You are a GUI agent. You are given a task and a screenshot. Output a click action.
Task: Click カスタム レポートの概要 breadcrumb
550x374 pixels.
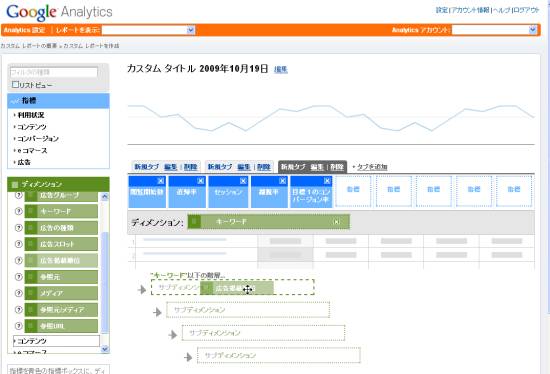click(x=28, y=46)
